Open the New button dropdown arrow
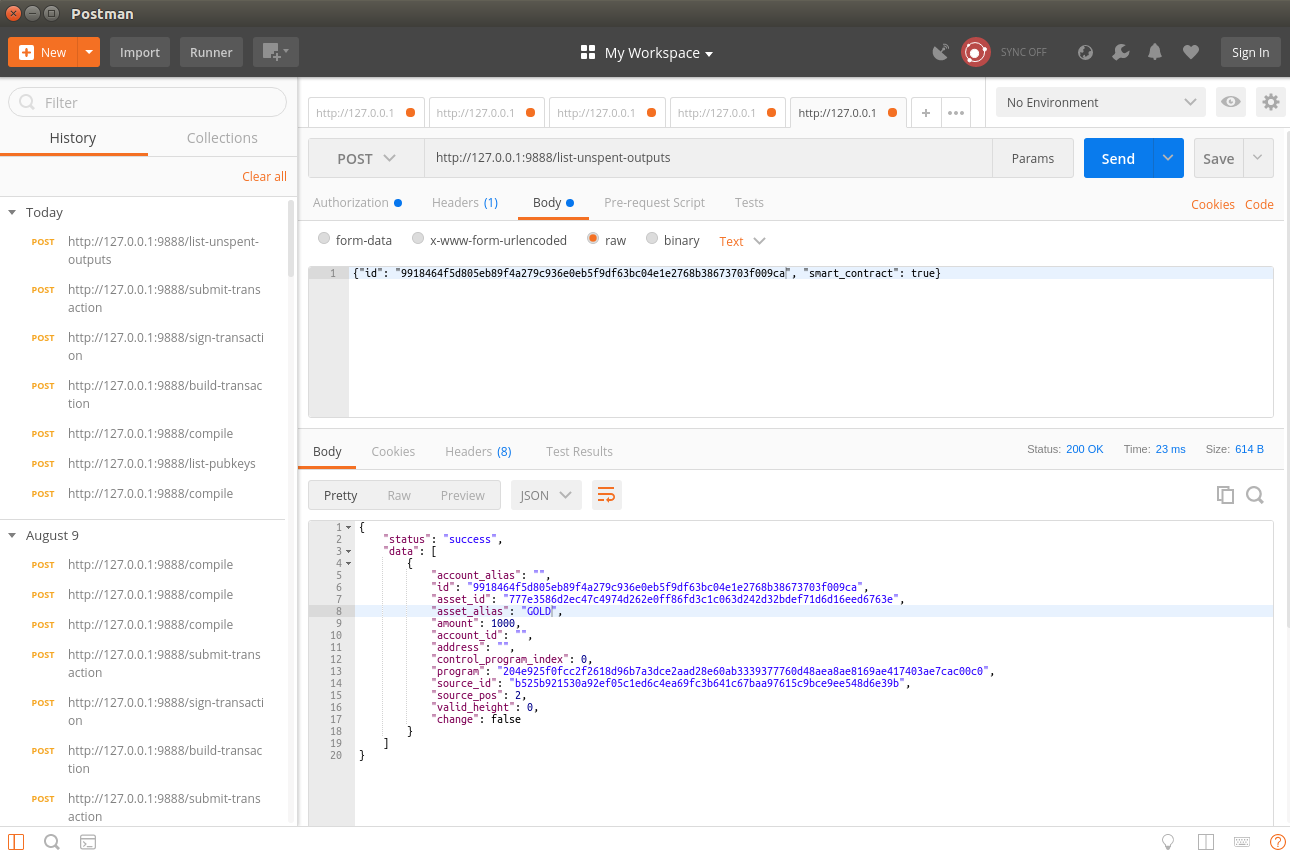1290x857 pixels. (89, 52)
